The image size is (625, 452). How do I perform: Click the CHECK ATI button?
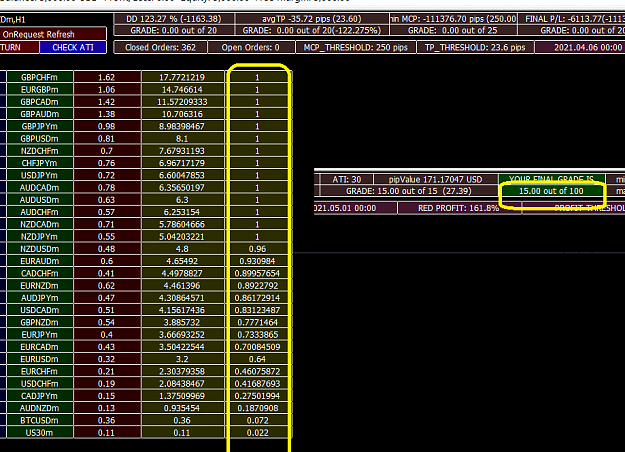(x=73, y=47)
